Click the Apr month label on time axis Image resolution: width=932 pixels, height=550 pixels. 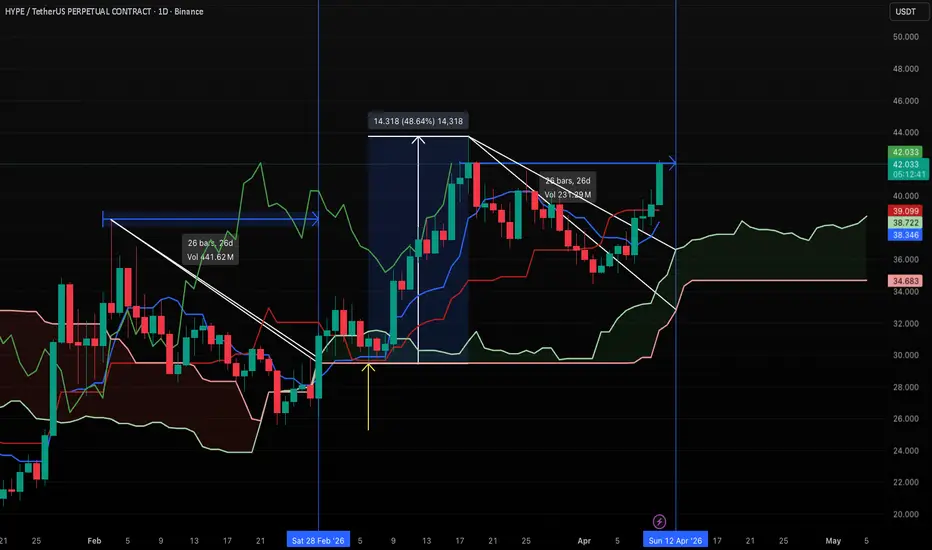tap(584, 541)
